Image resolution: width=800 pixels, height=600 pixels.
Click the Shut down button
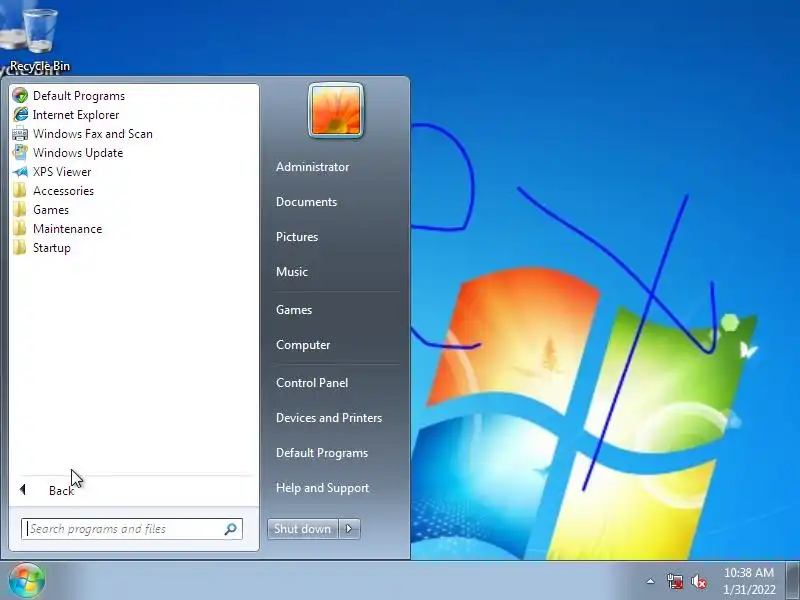point(303,529)
